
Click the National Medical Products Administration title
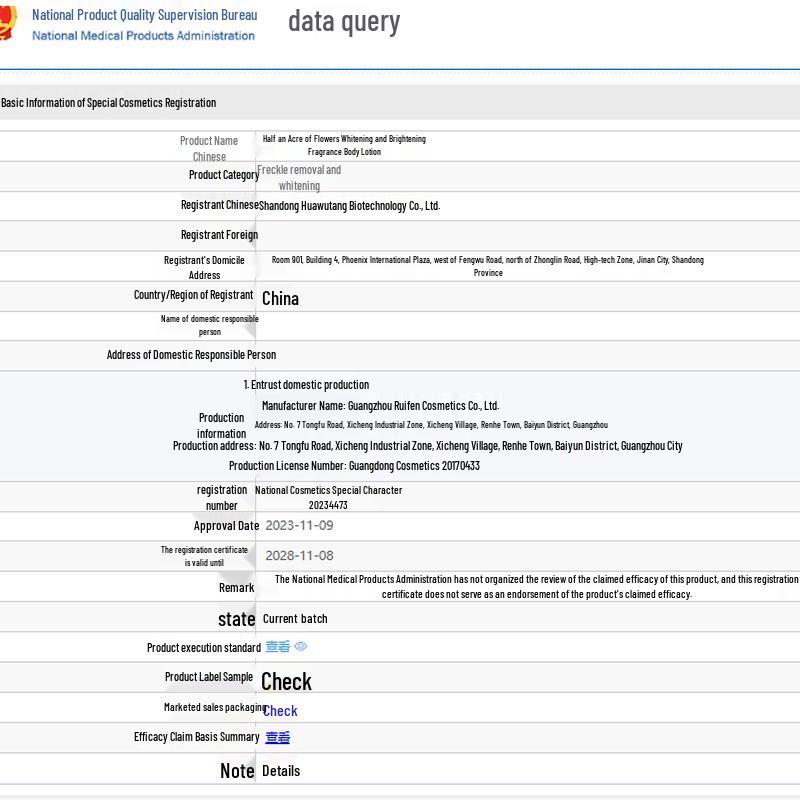[x=143, y=35]
